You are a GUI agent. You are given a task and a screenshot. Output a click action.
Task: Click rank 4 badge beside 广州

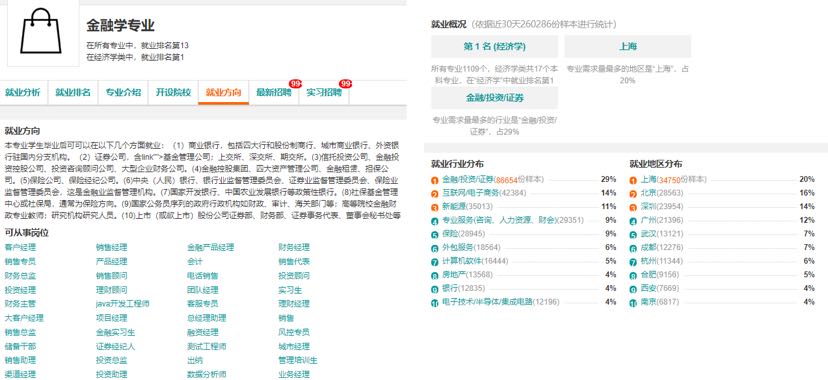633,222
